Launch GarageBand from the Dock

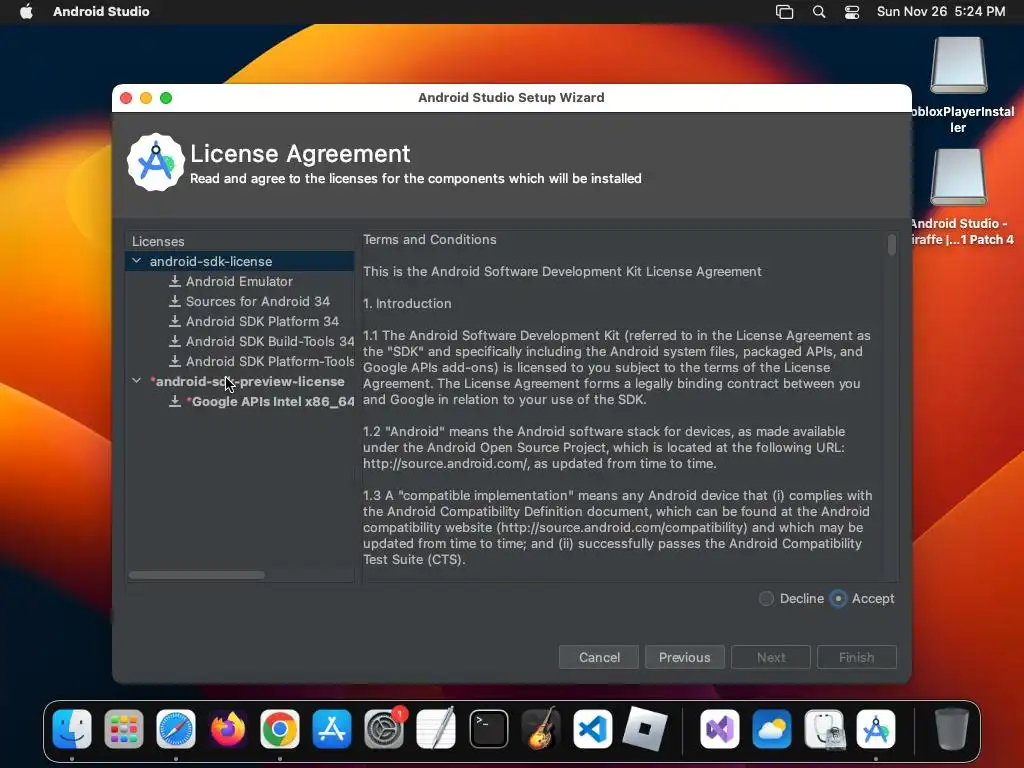click(x=541, y=729)
